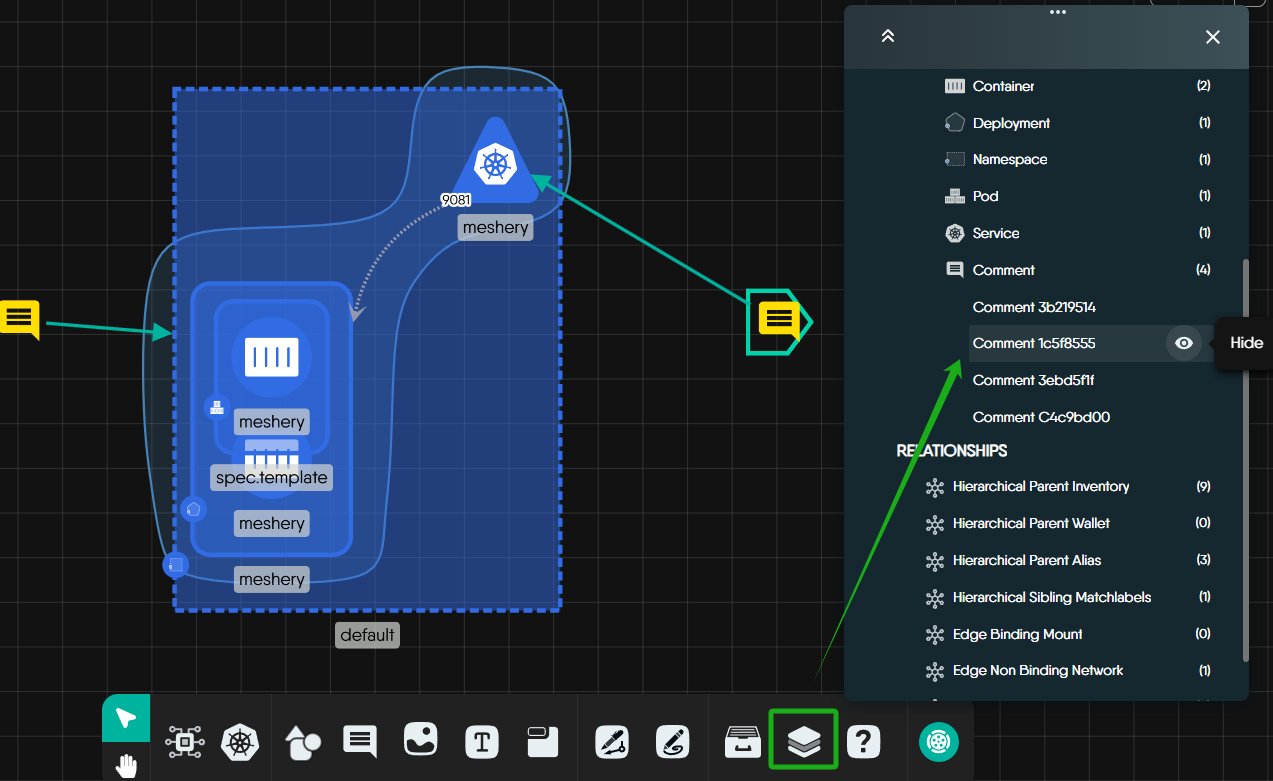Pick the Shapes tool
The image size is (1273, 781).
(302, 742)
